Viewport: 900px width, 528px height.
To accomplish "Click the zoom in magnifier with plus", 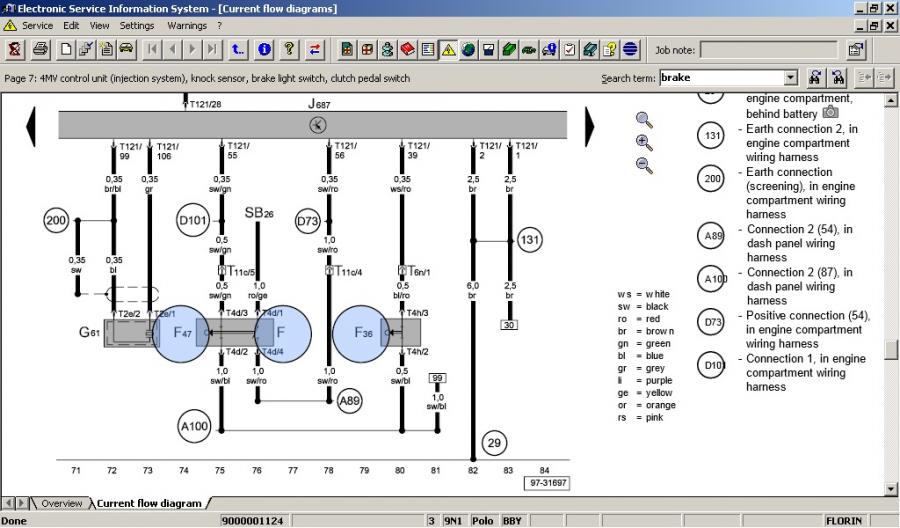I will pos(644,143).
